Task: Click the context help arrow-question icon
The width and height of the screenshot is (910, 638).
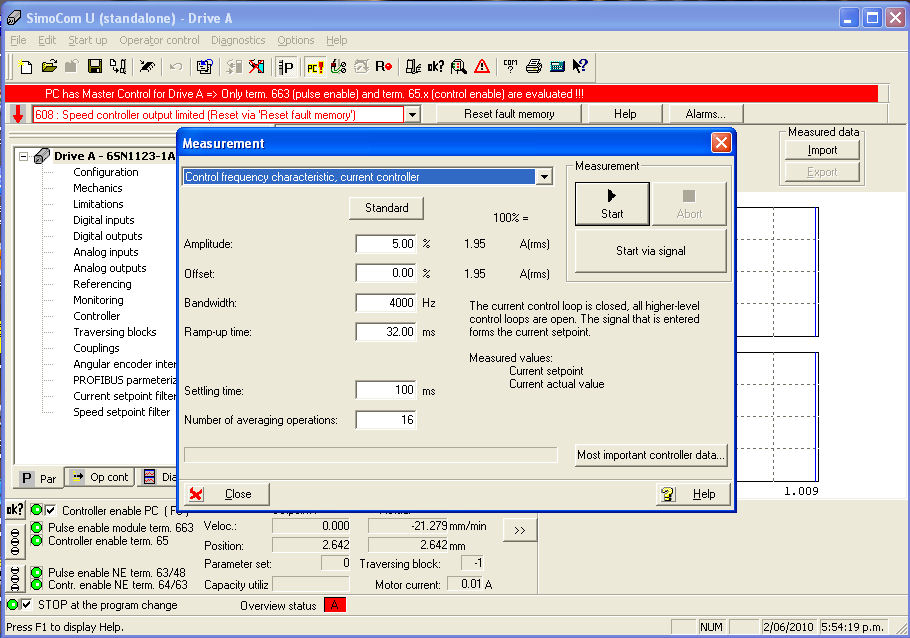Action: [581, 67]
